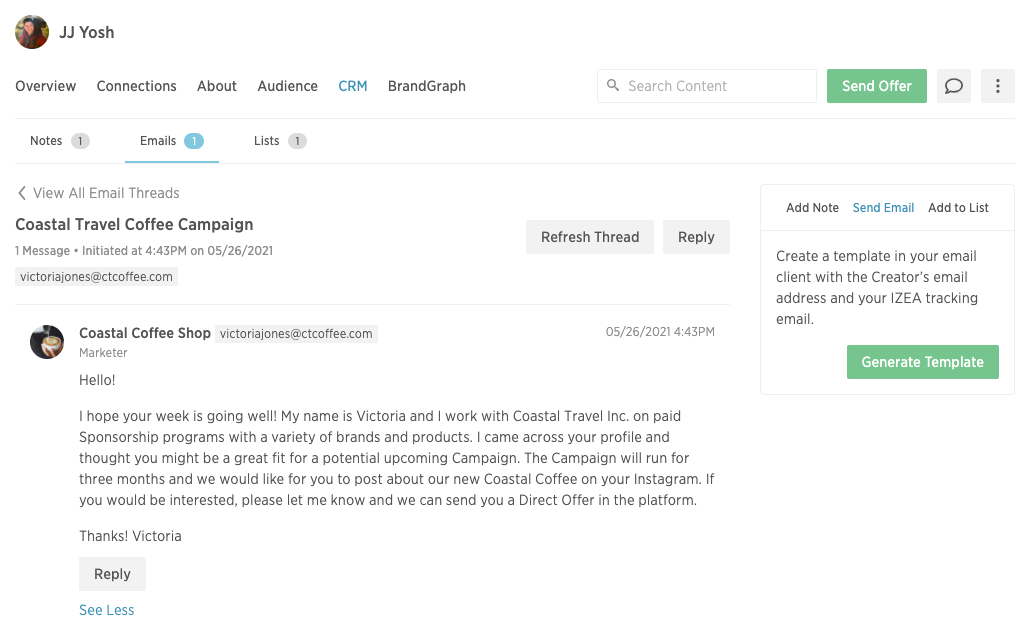Click the Lists count badge
The image size is (1033, 631).
click(297, 141)
